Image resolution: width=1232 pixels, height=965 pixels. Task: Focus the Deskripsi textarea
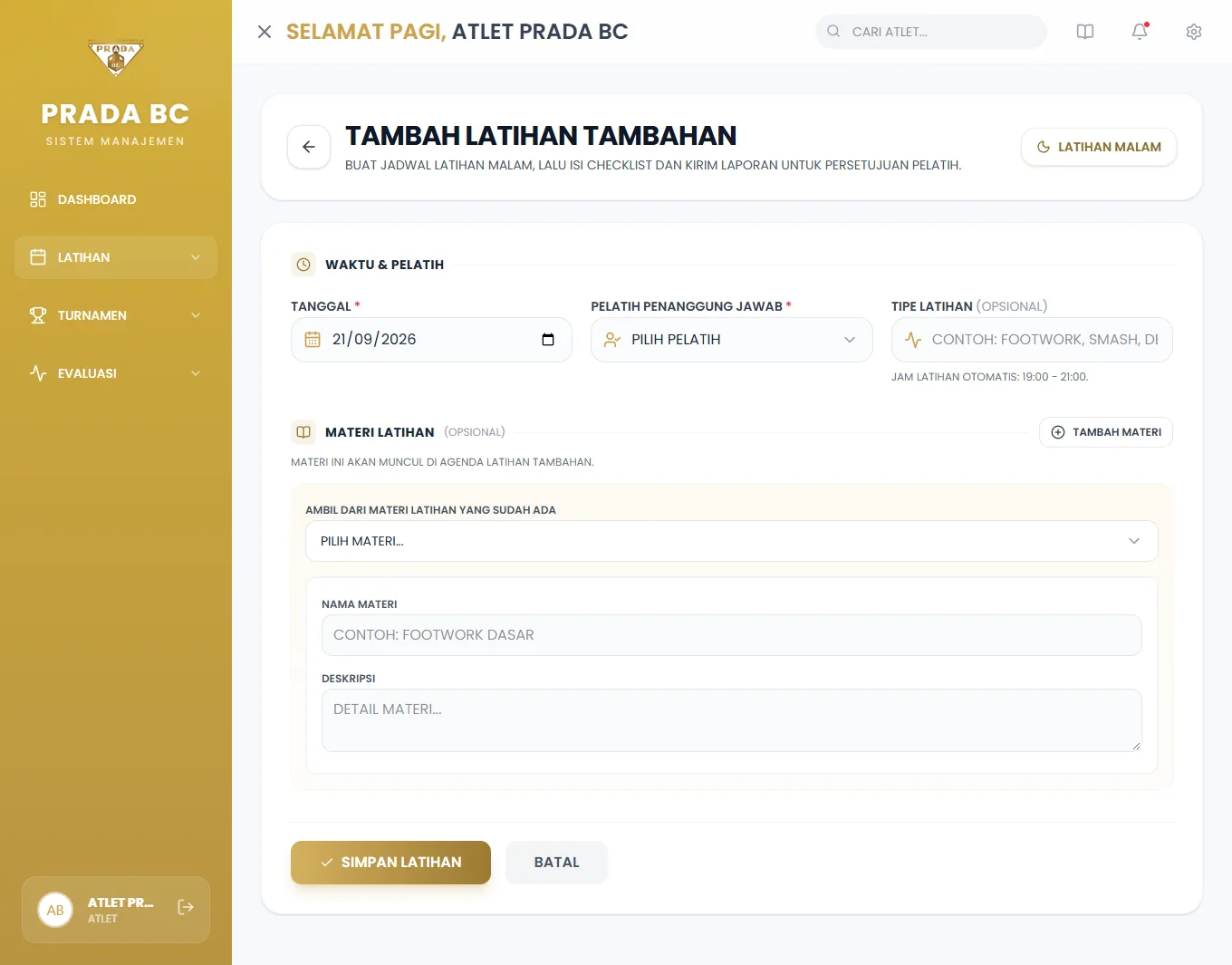(x=732, y=720)
